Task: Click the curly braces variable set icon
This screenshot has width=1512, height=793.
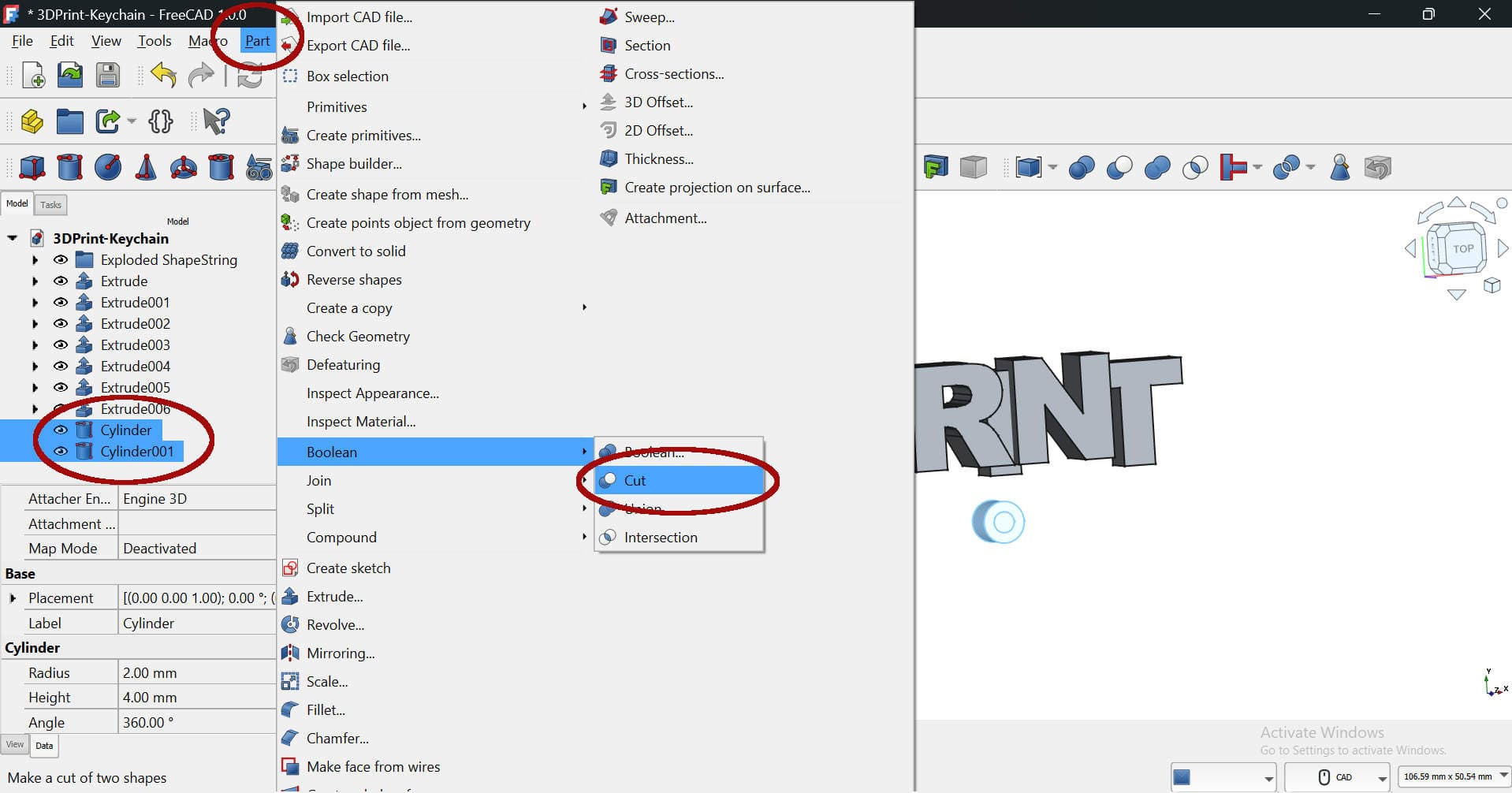Action: coord(160,121)
